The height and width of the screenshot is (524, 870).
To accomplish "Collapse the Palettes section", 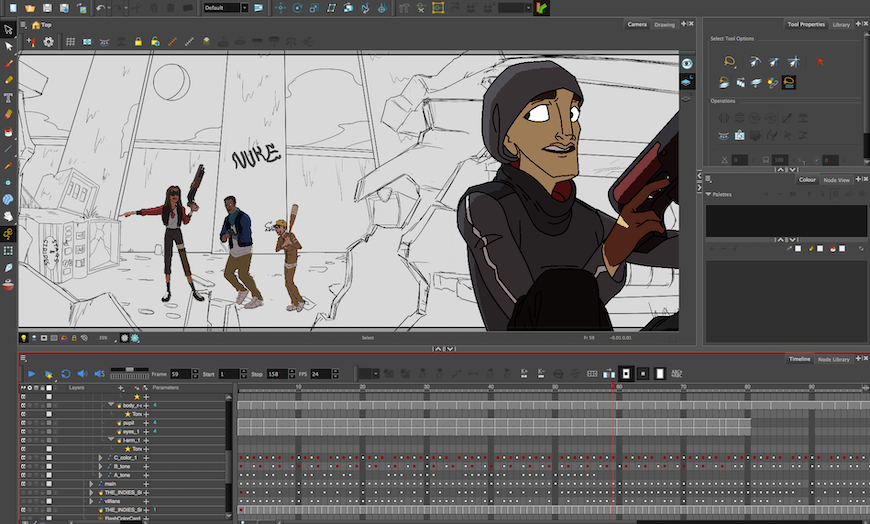I will point(709,194).
